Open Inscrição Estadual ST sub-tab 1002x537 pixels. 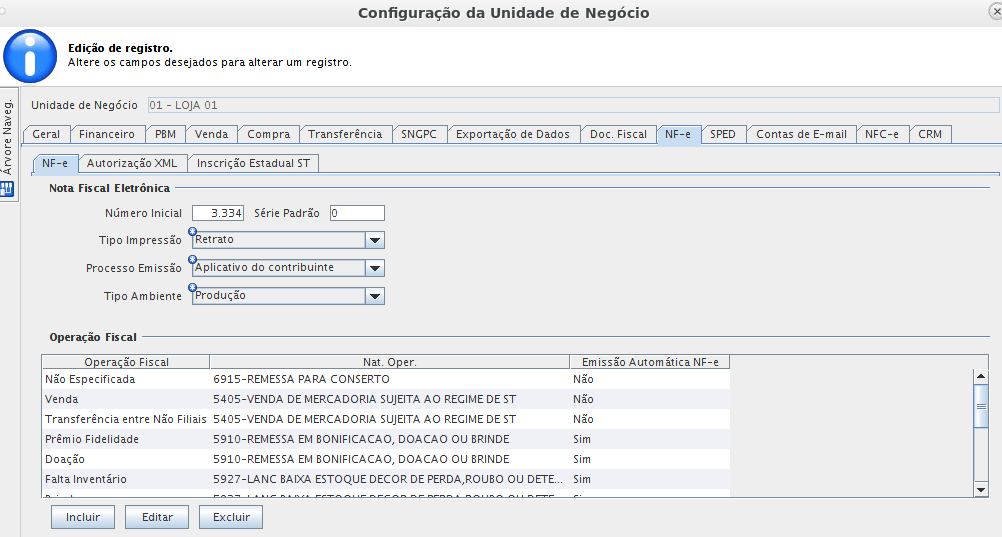pos(254,163)
